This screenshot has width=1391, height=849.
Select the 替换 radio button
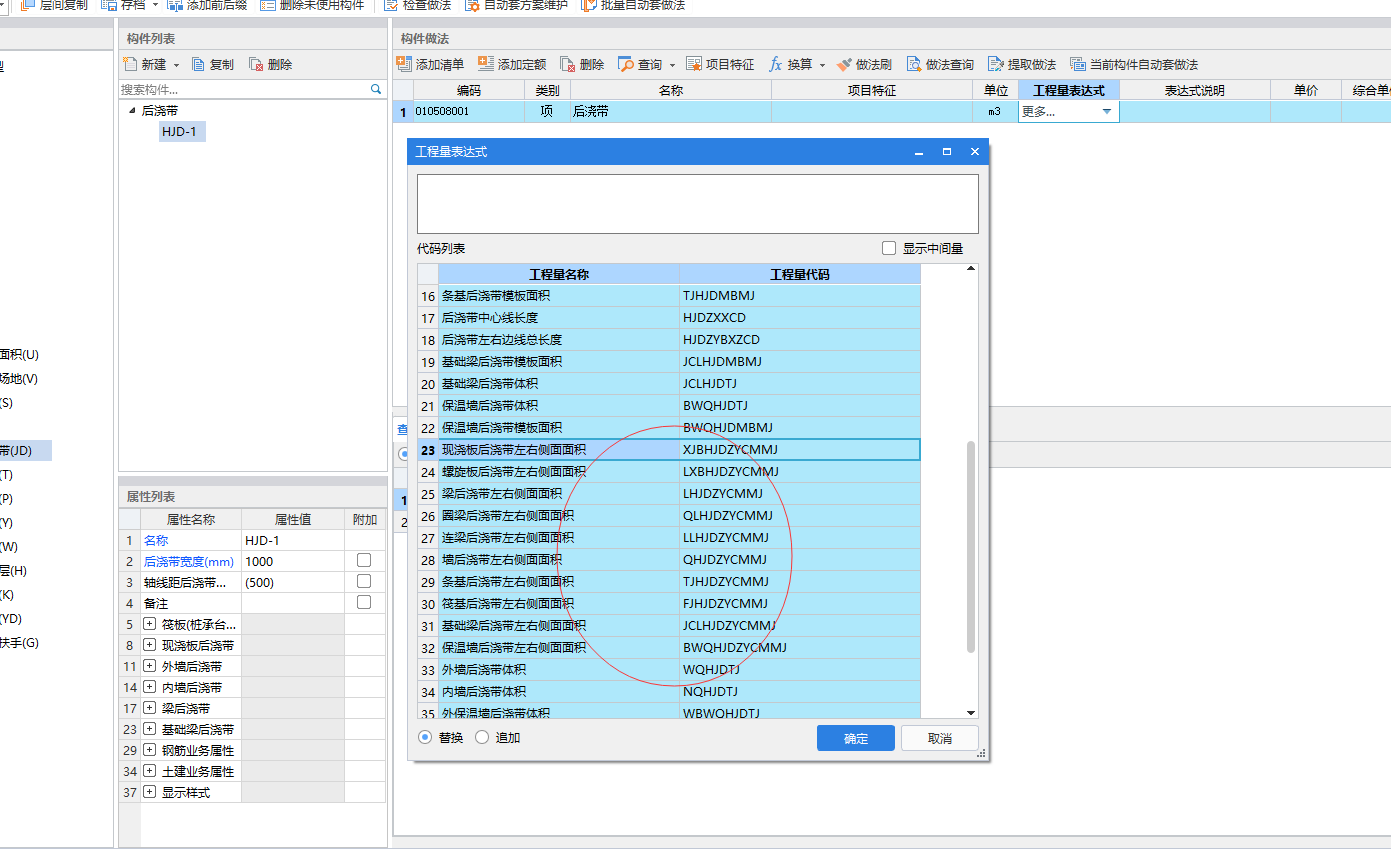tap(425, 737)
